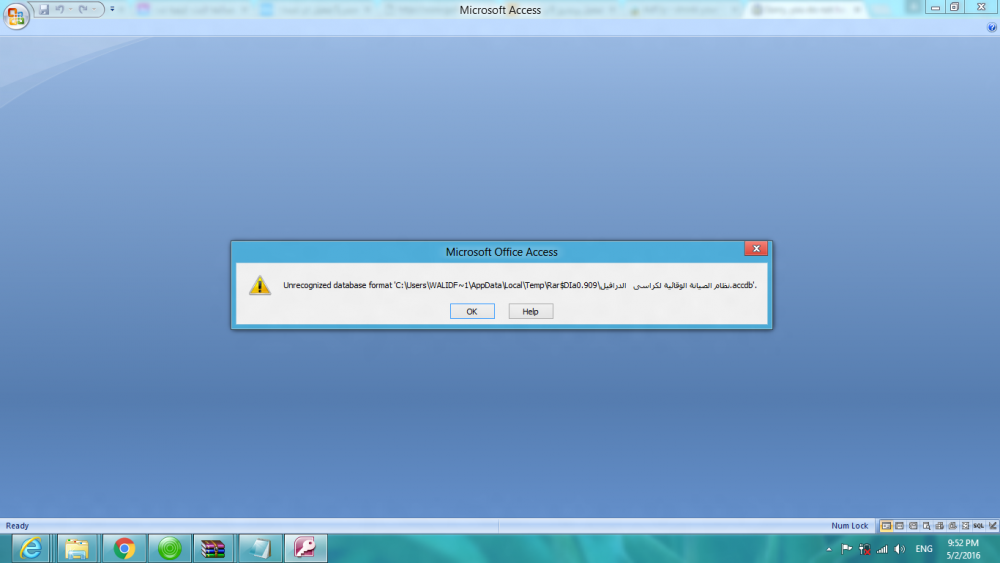Switch to Datasheet View in status bar

pos(899,526)
